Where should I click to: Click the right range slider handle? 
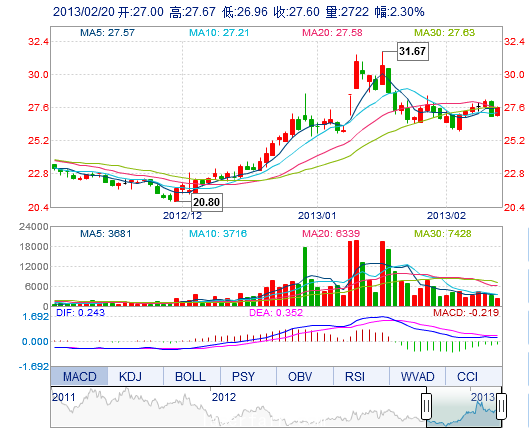[x=502, y=406]
